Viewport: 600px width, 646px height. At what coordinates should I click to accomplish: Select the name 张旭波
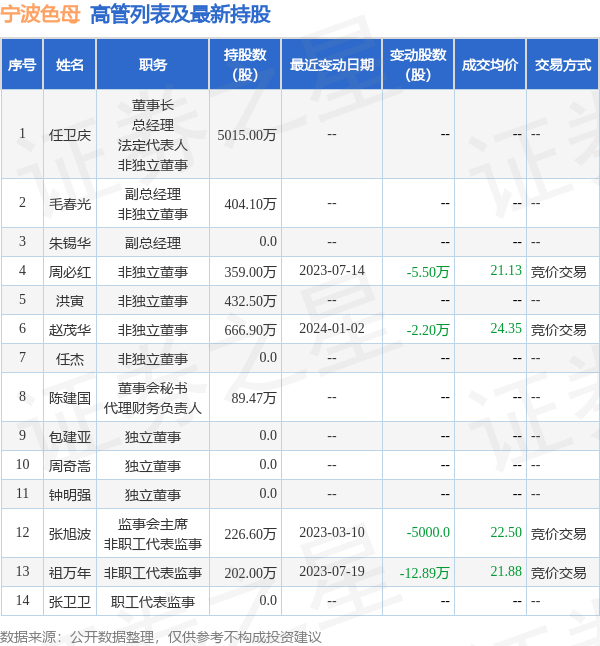70,534
